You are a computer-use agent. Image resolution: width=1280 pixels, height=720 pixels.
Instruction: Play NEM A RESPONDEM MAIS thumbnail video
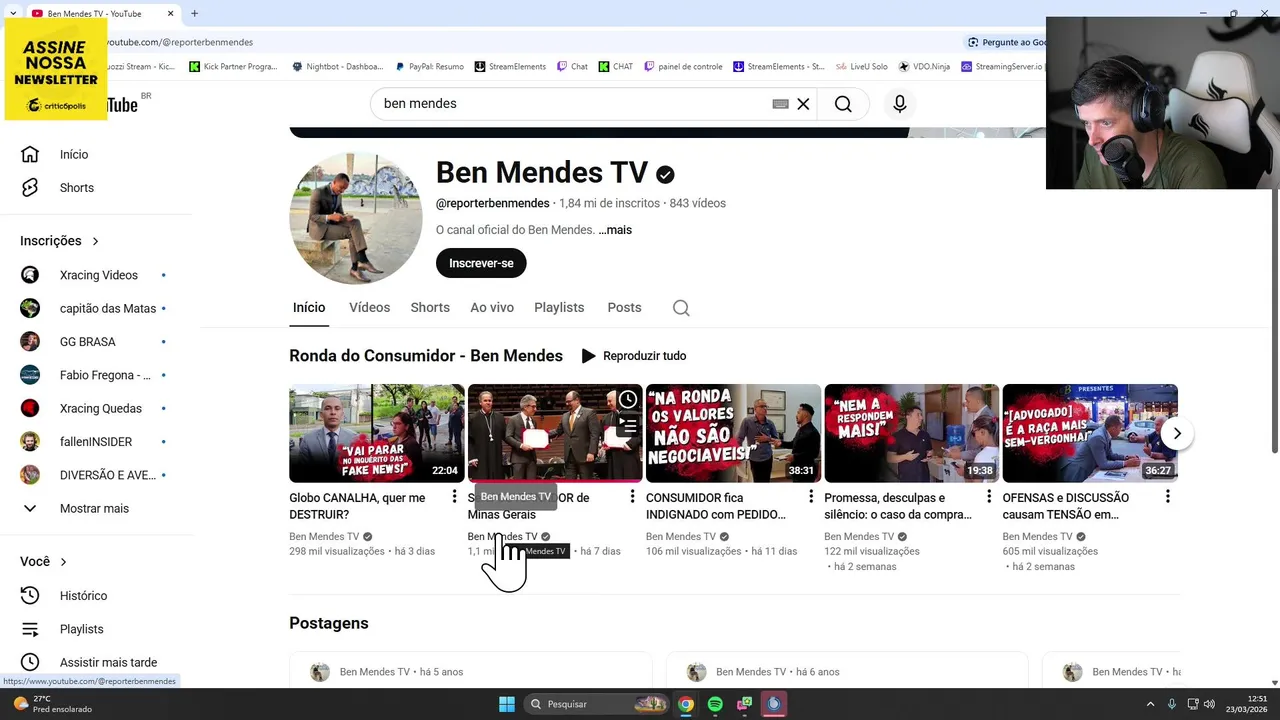[911, 433]
